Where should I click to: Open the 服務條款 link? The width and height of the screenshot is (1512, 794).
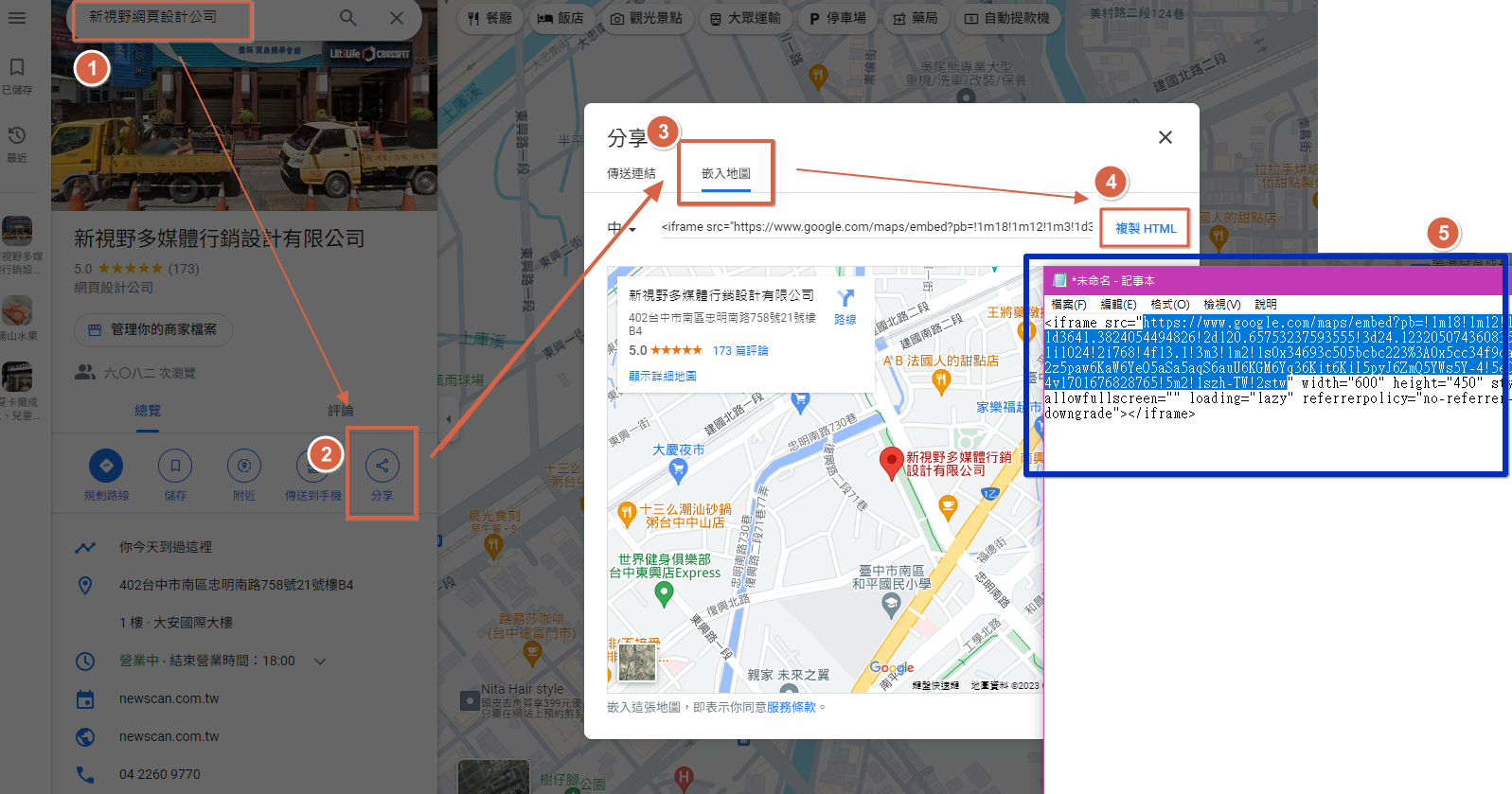point(791,707)
